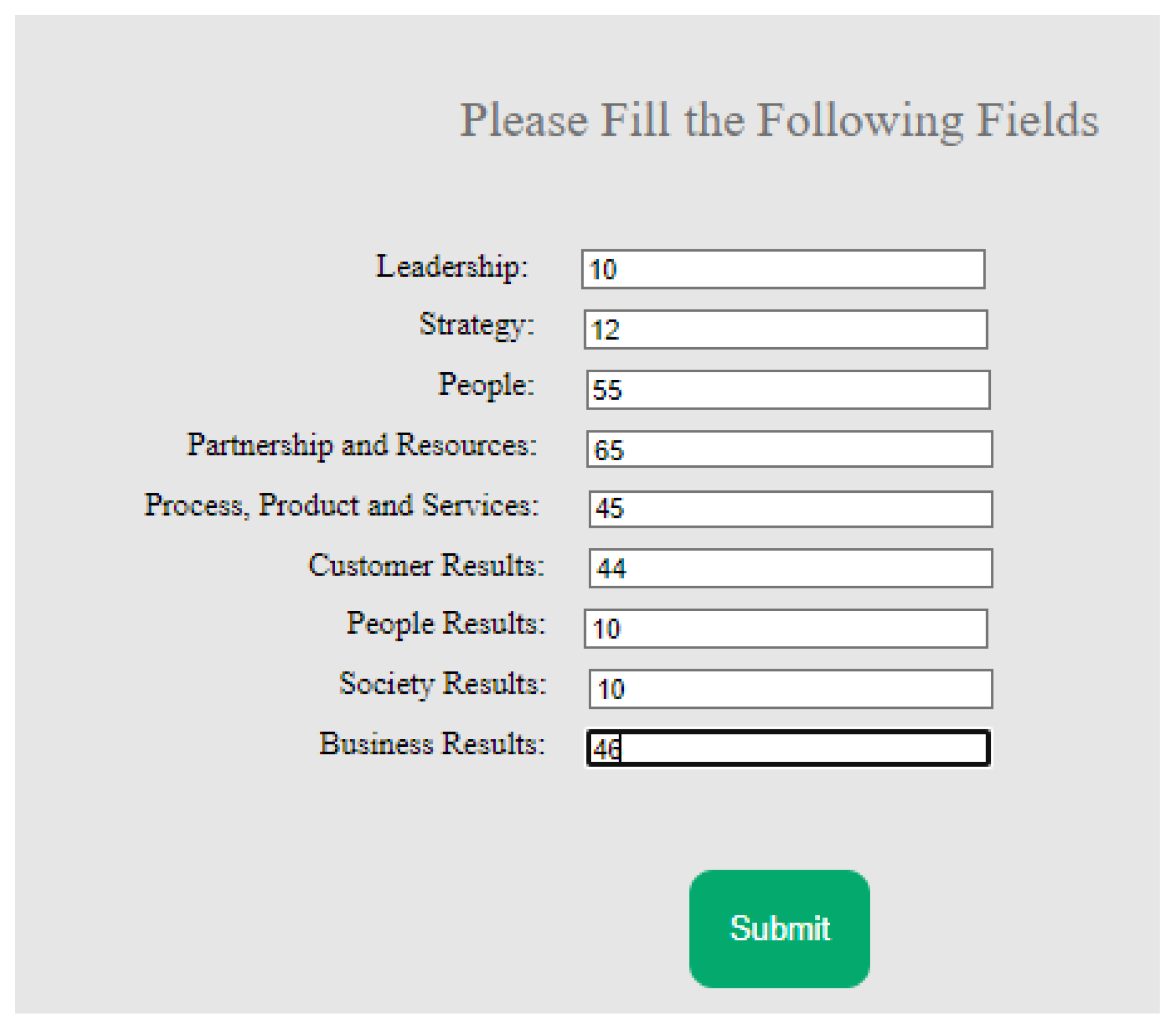This screenshot has width=1176, height=1031.
Task: Click the "Strategy:" label text
Action: [476, 324]
